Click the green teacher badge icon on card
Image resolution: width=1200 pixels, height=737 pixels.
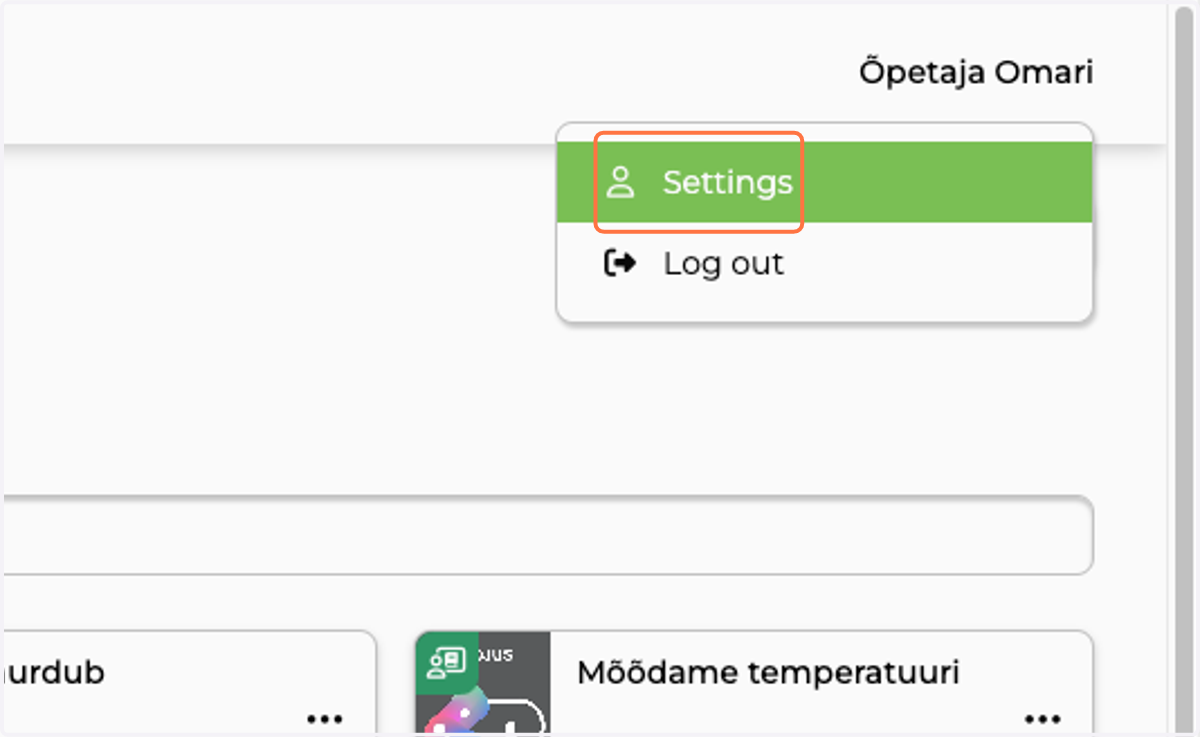447,662
